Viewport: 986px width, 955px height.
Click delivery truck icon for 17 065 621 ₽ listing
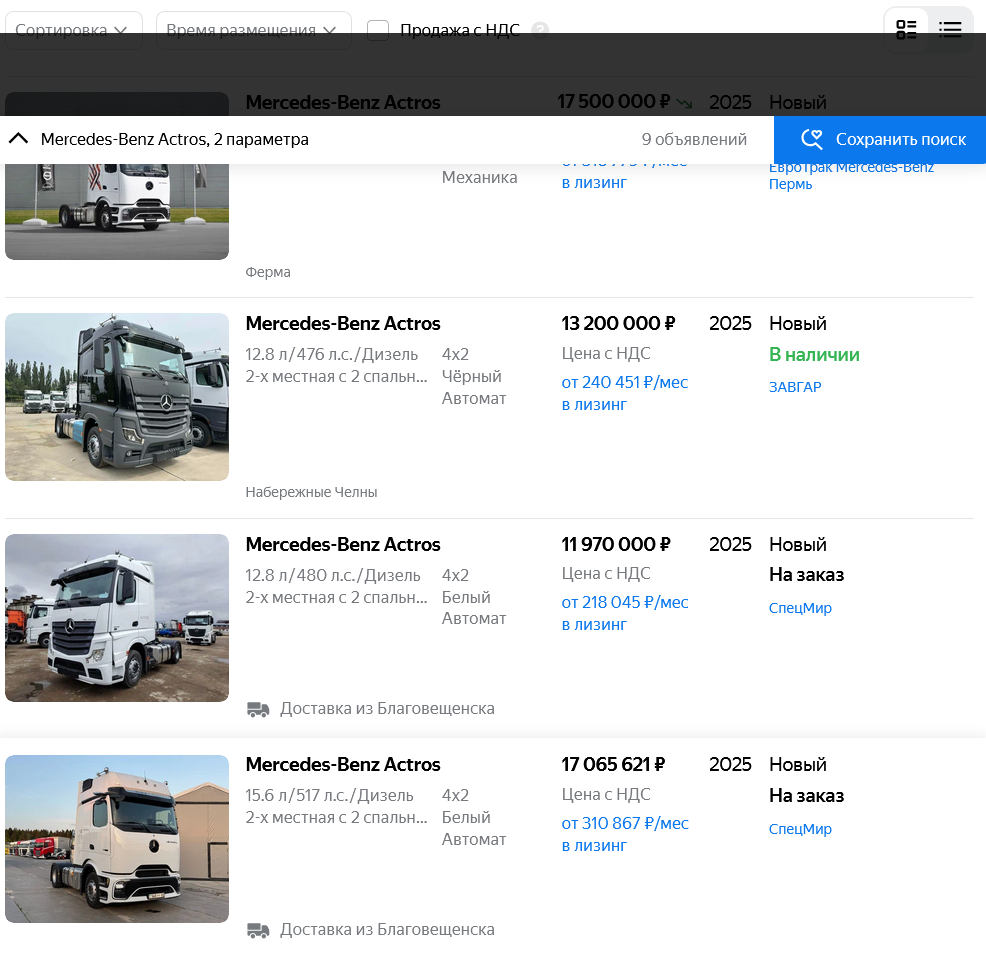point(258,930)
